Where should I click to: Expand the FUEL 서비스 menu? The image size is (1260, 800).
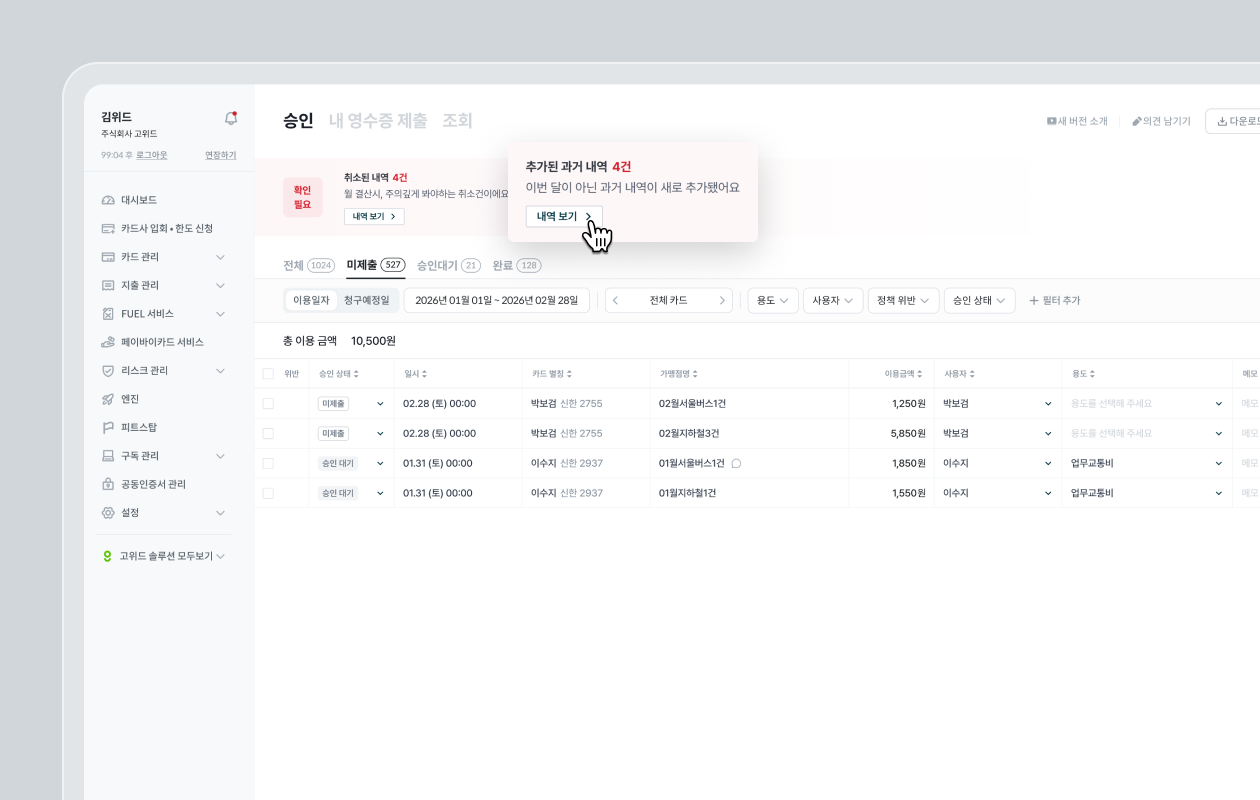220,314
